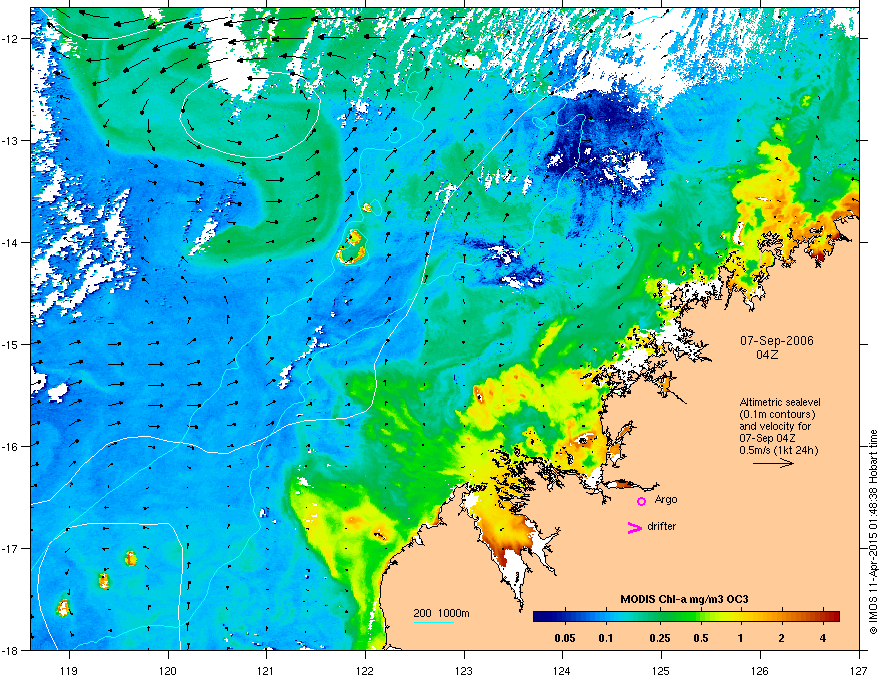Click the longitude axis label 119
The width and height of the screenshot is (880, 680).
(x=69, y=670)
